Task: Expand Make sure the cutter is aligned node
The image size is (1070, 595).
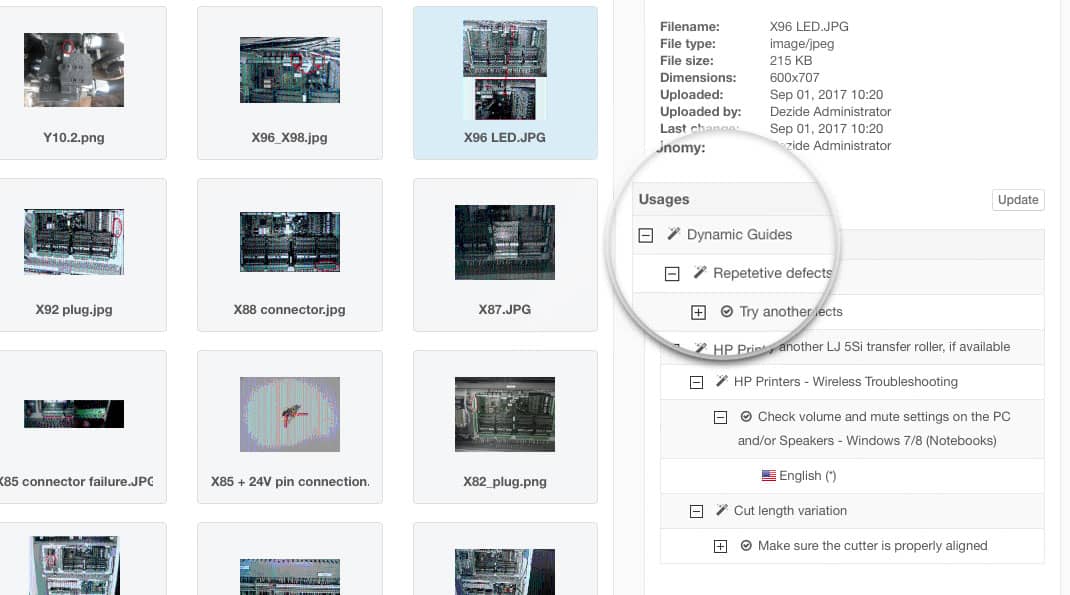Action: [720, 547]
